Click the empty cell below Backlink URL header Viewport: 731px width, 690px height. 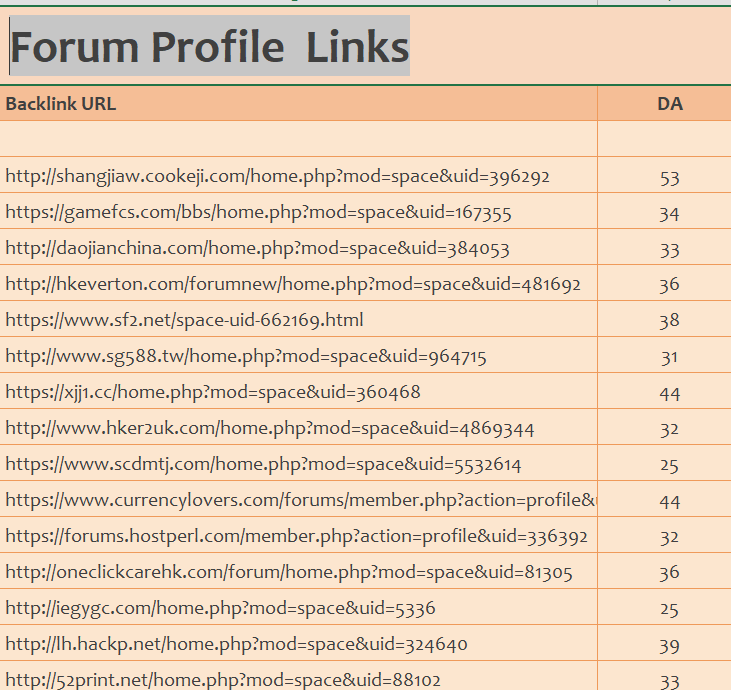[x=298, y=139]
